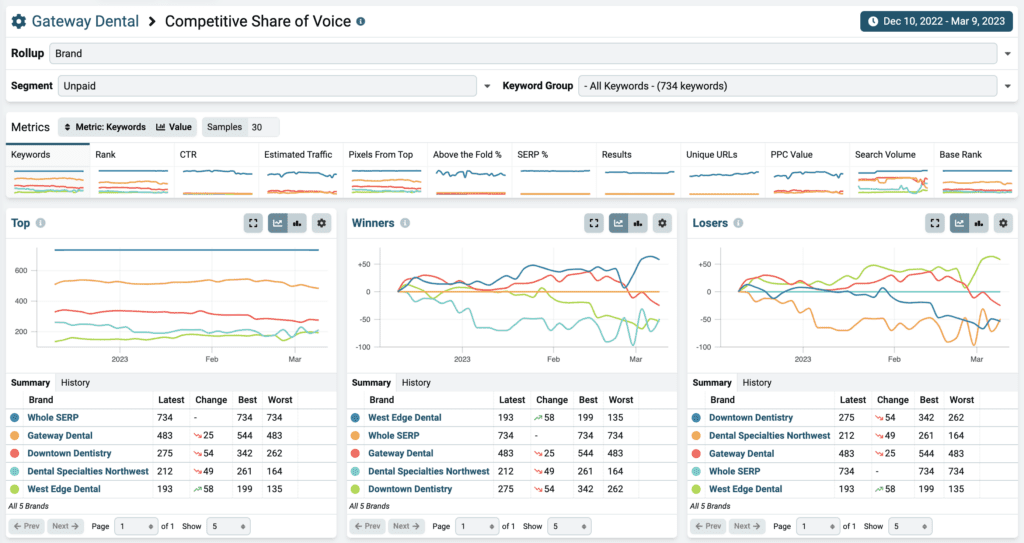Click the Segment Unpaid field
The height and width of the screenshot is (543, 1024).
click(267, 86)
